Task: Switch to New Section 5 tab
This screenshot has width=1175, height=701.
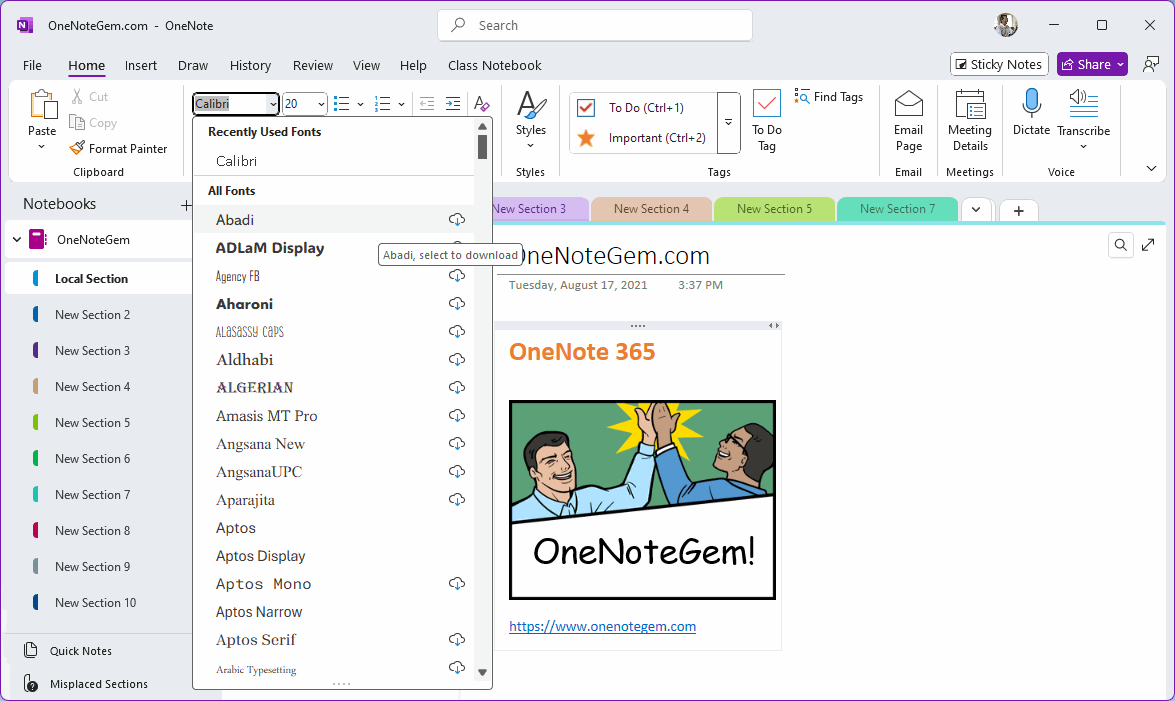Action: 774,208
